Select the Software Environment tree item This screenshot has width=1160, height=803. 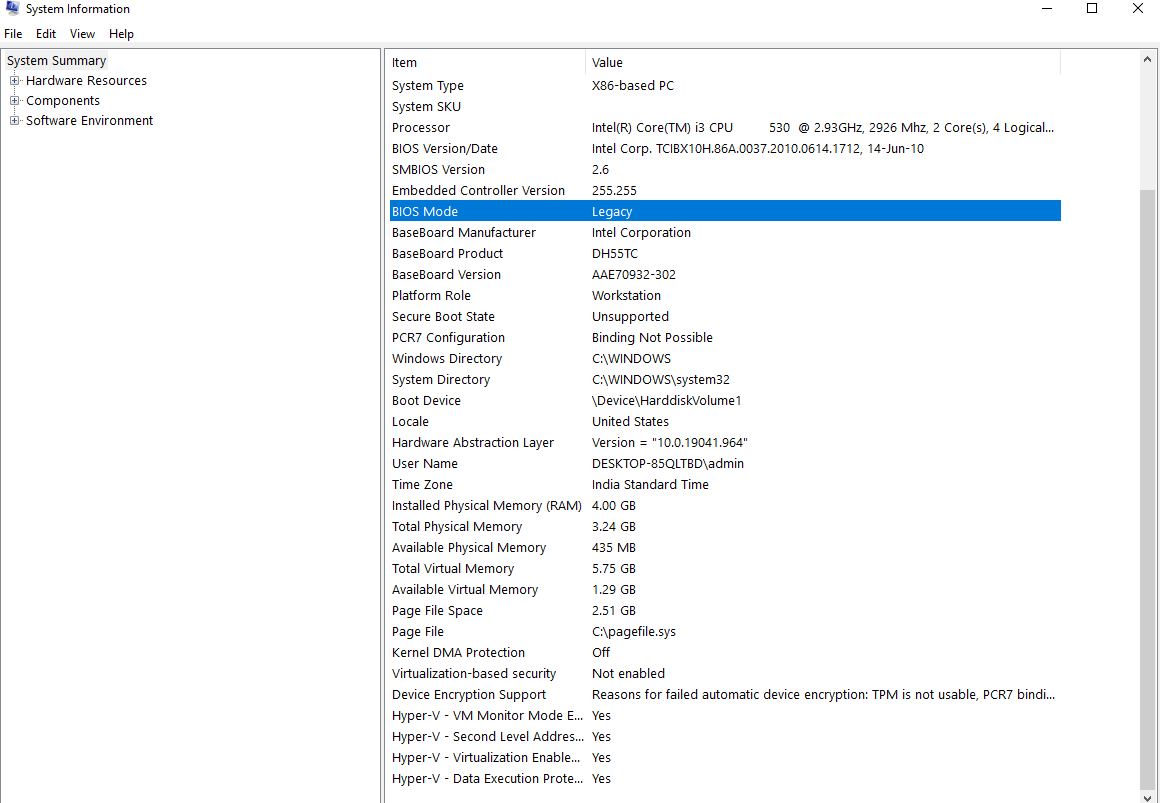88,120
